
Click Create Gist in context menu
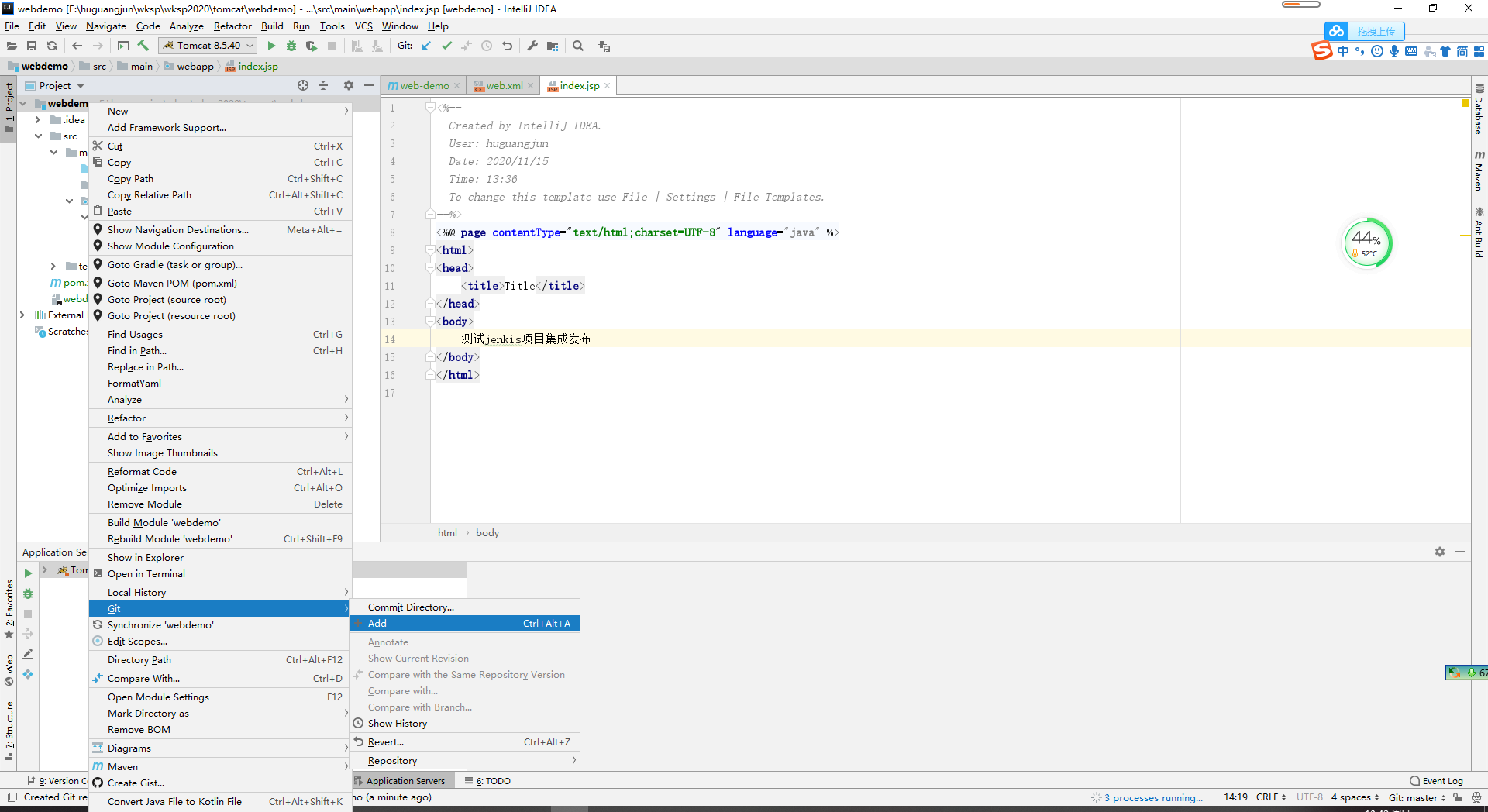click(x=220, y=783)
